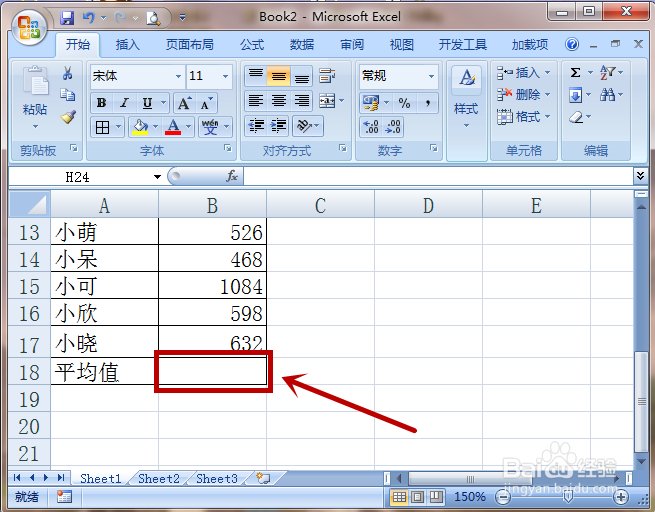
Task: Decrease indent in alignment group
Action: pyautogui.click(x=256, y=126)
